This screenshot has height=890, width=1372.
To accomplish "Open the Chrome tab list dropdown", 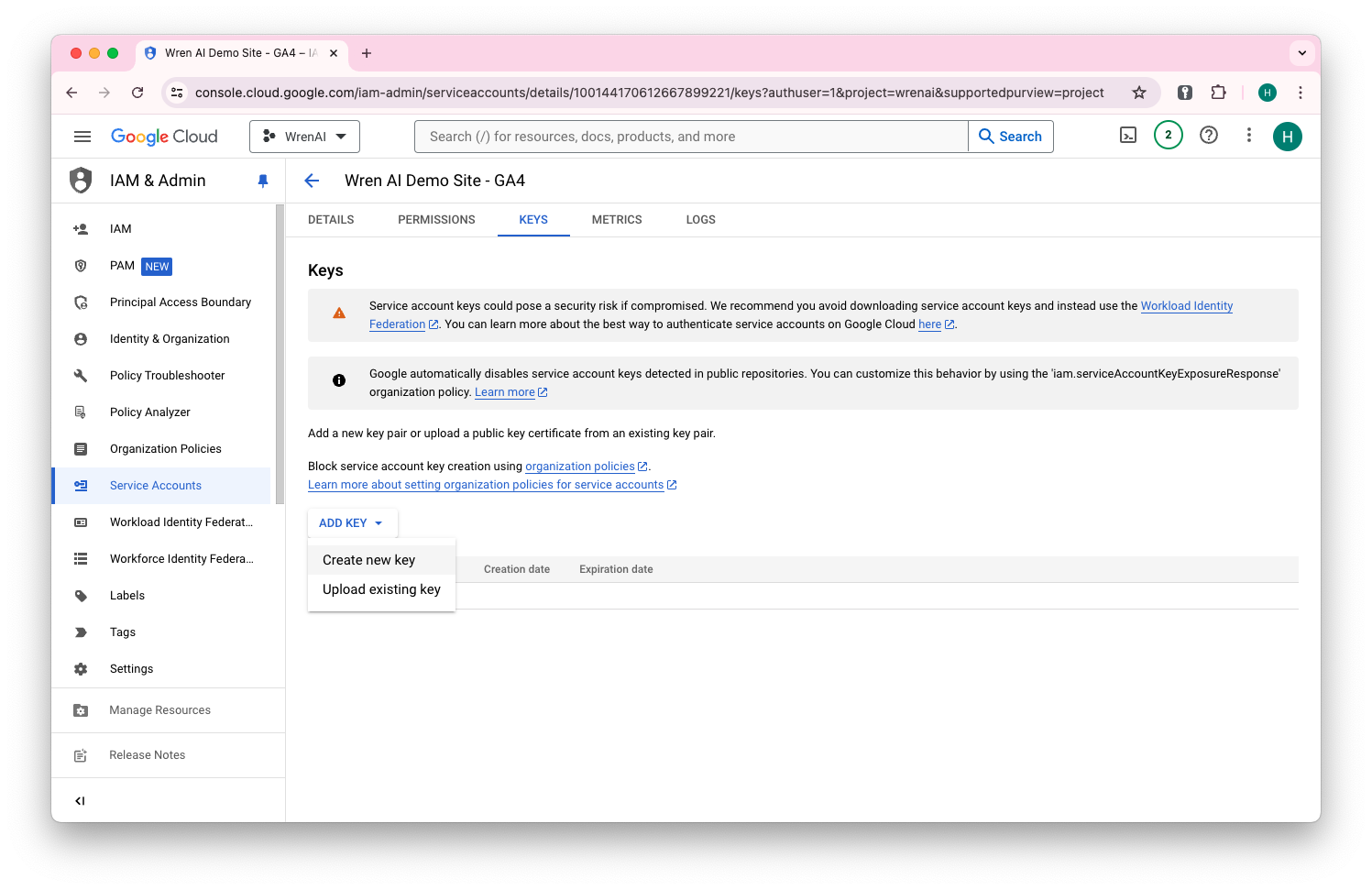I will click(x=1301, y=53).
